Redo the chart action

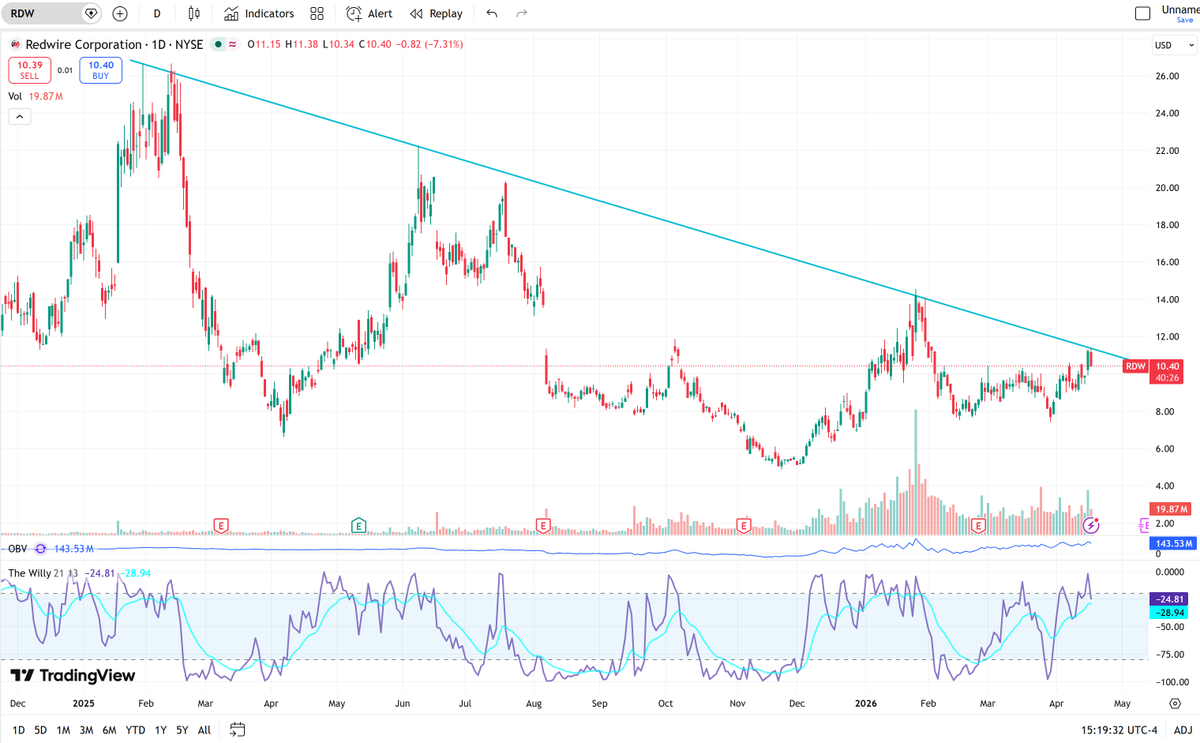521,14
